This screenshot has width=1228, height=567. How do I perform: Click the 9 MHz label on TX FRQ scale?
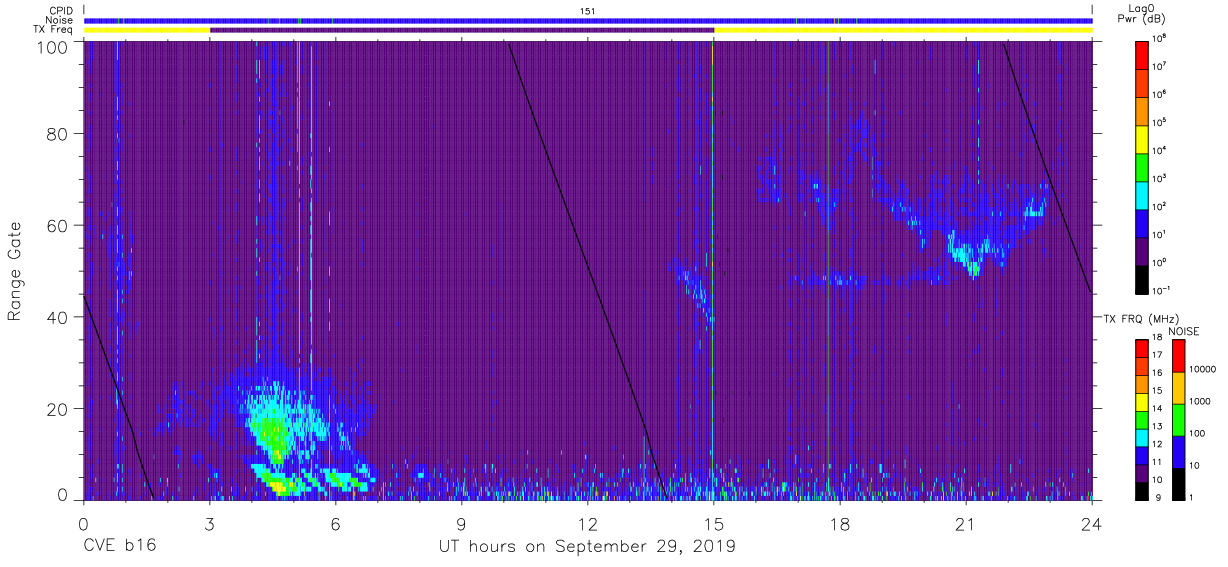(1157, 497)
